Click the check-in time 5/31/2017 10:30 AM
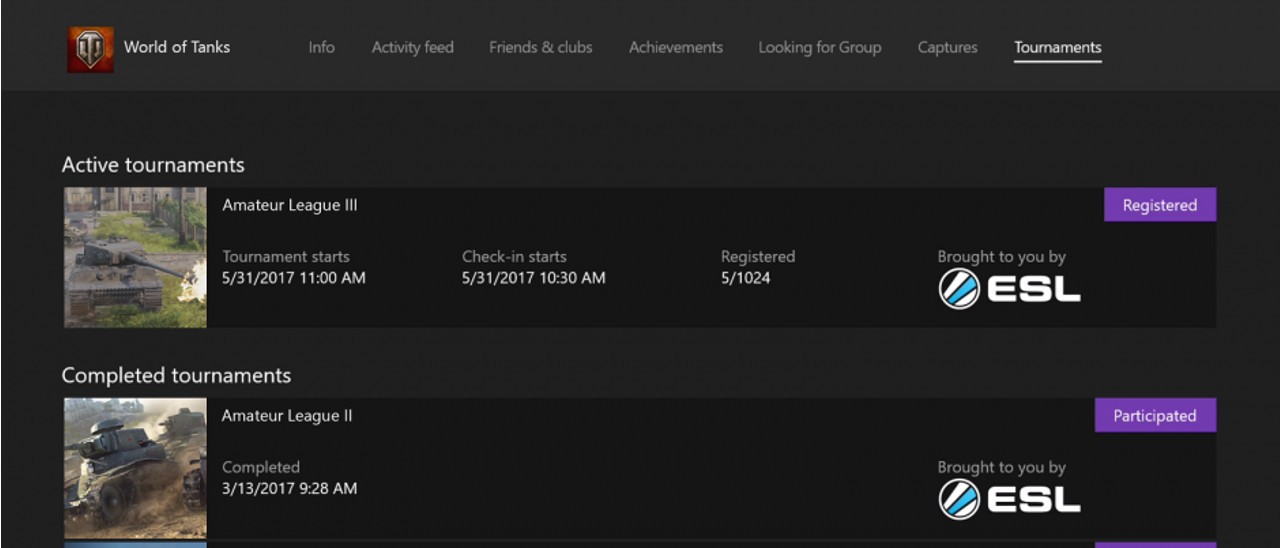Screen dimensions: 1280x548 pos(534,278)
